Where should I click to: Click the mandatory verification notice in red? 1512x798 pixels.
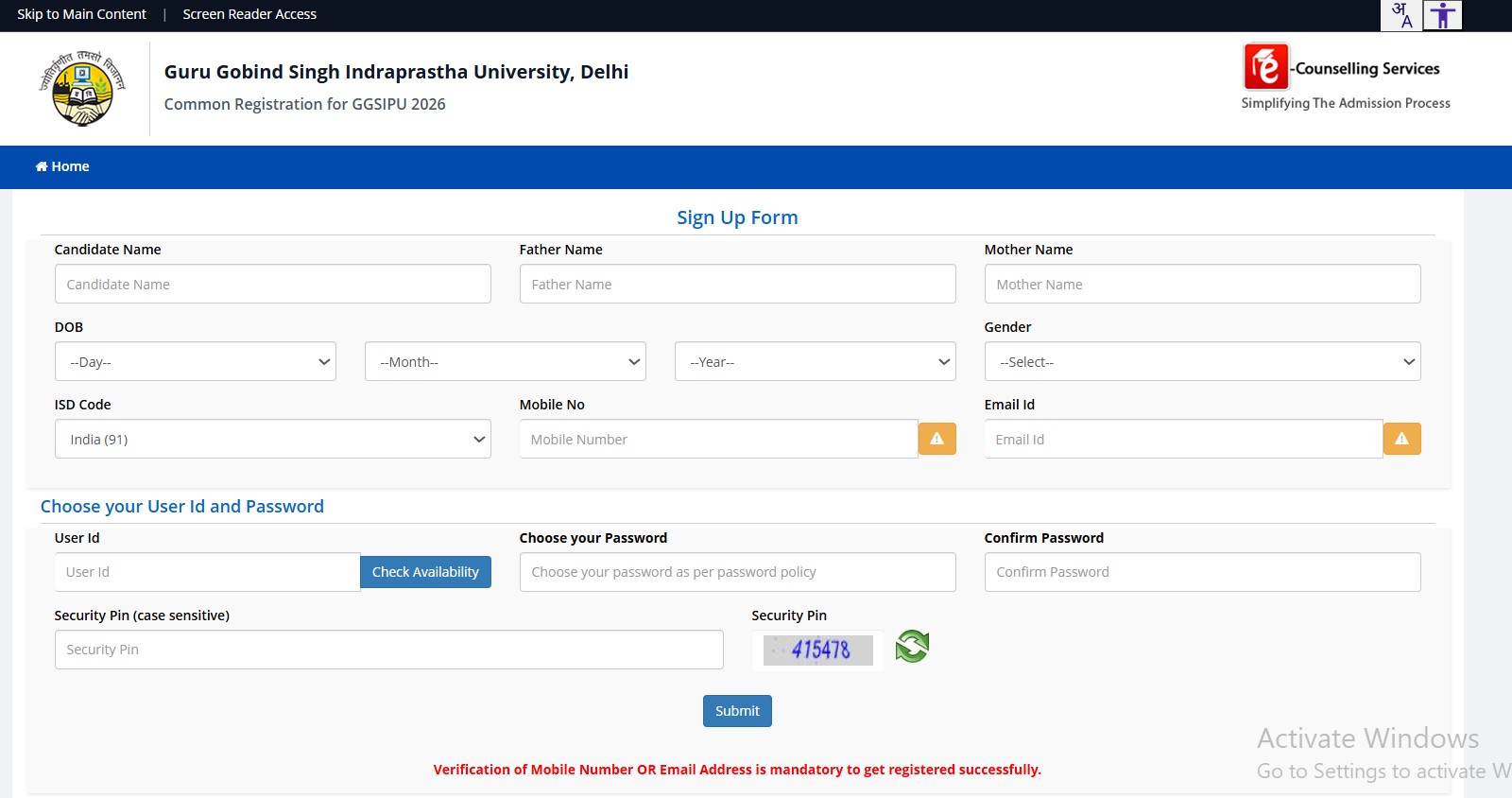pos(737,770)
